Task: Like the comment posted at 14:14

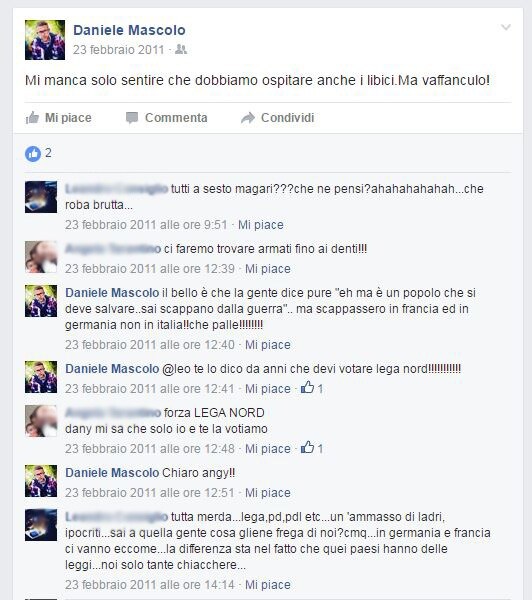Action: 268,585
